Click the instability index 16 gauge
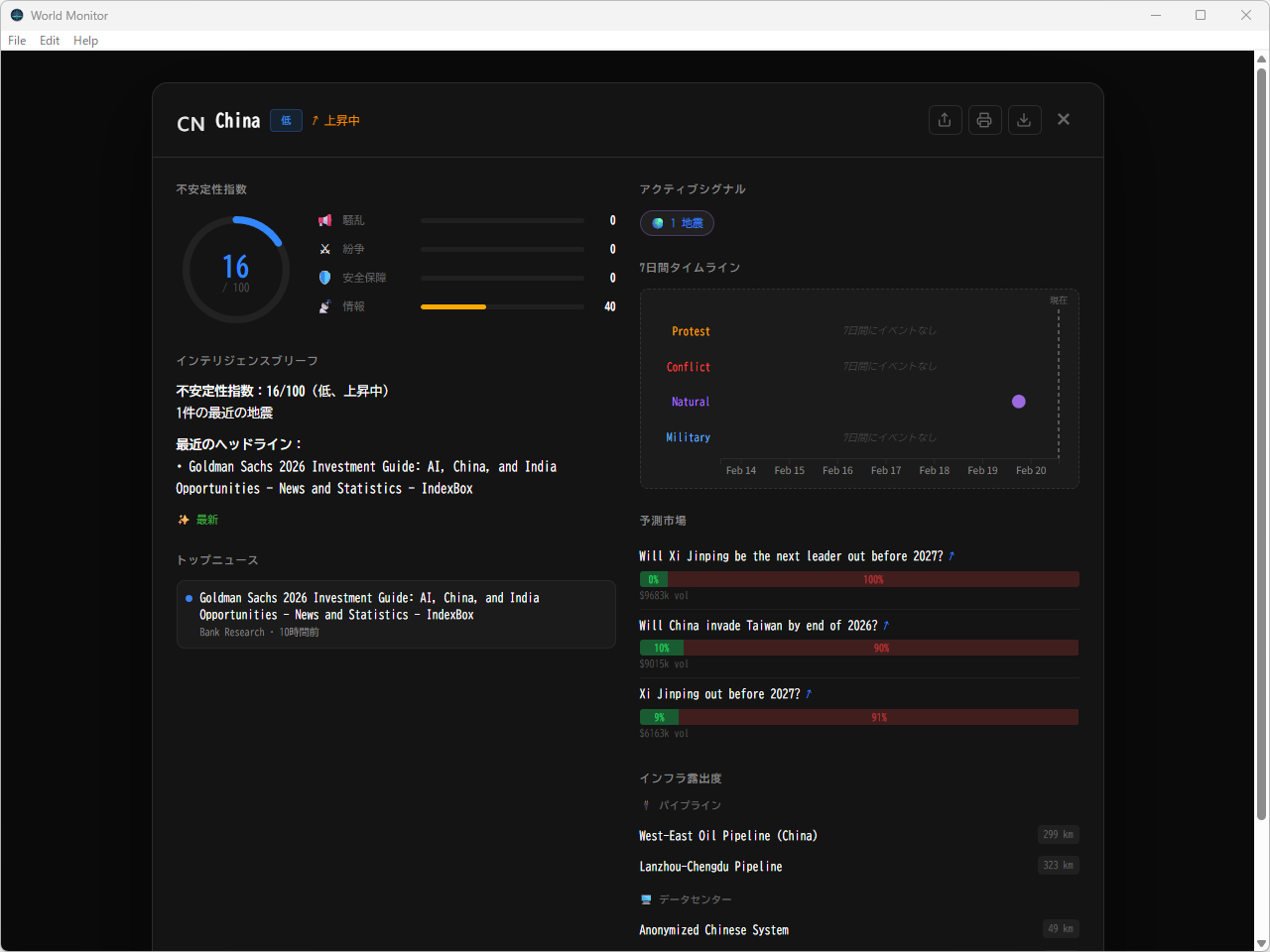1270x952 pixels. pyautogui.click(x=236, y=270)
